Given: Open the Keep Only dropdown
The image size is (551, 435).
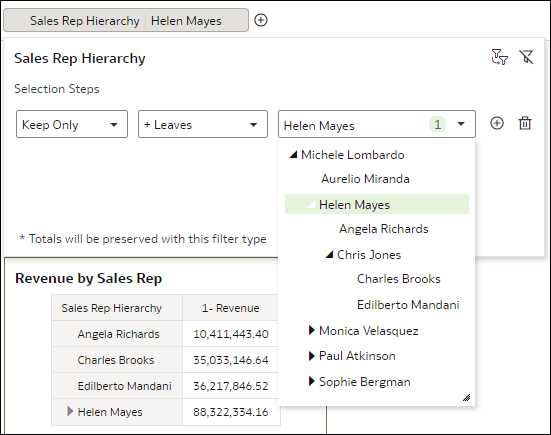Looking at the screenshot, I should pyautogui.click(x=72, y=124).
